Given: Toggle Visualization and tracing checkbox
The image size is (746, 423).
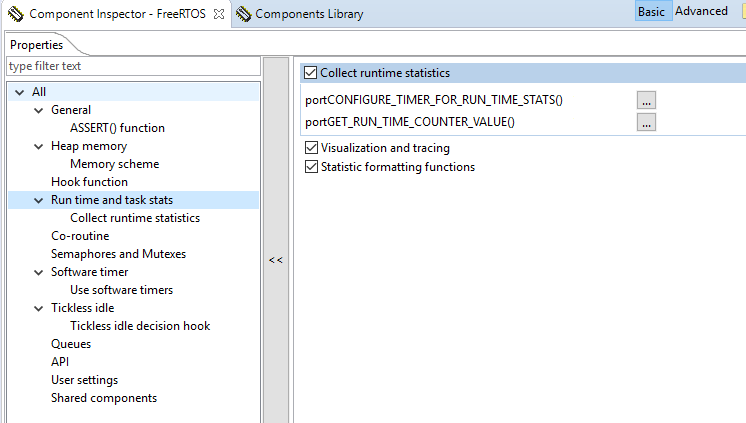Looking at the screenshot, I should tap(311, 148).
